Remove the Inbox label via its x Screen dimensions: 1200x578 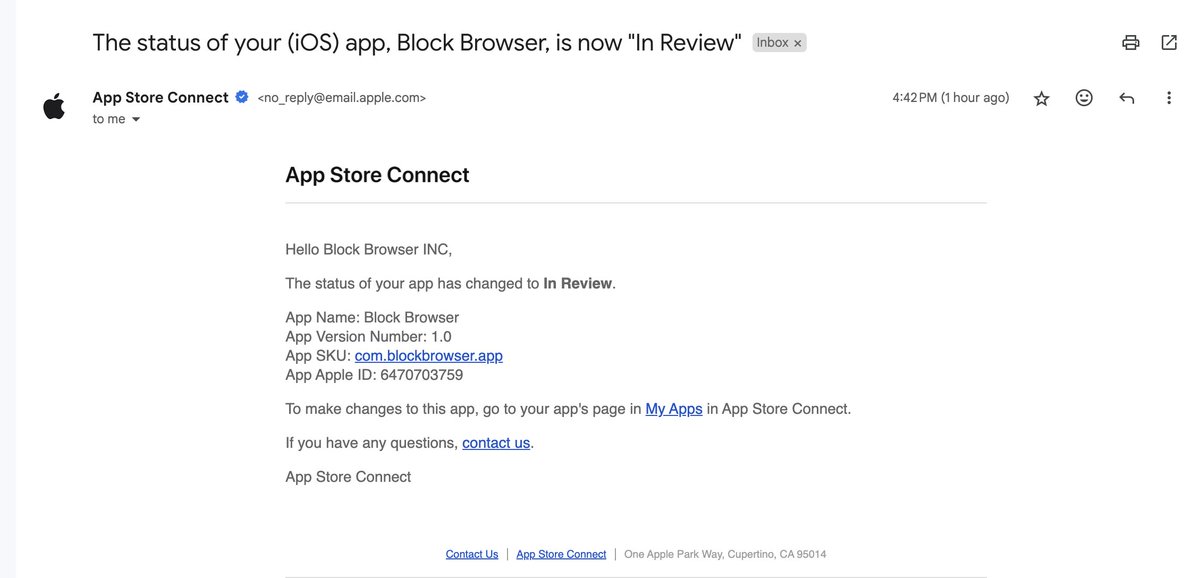(x=798, y=43)
